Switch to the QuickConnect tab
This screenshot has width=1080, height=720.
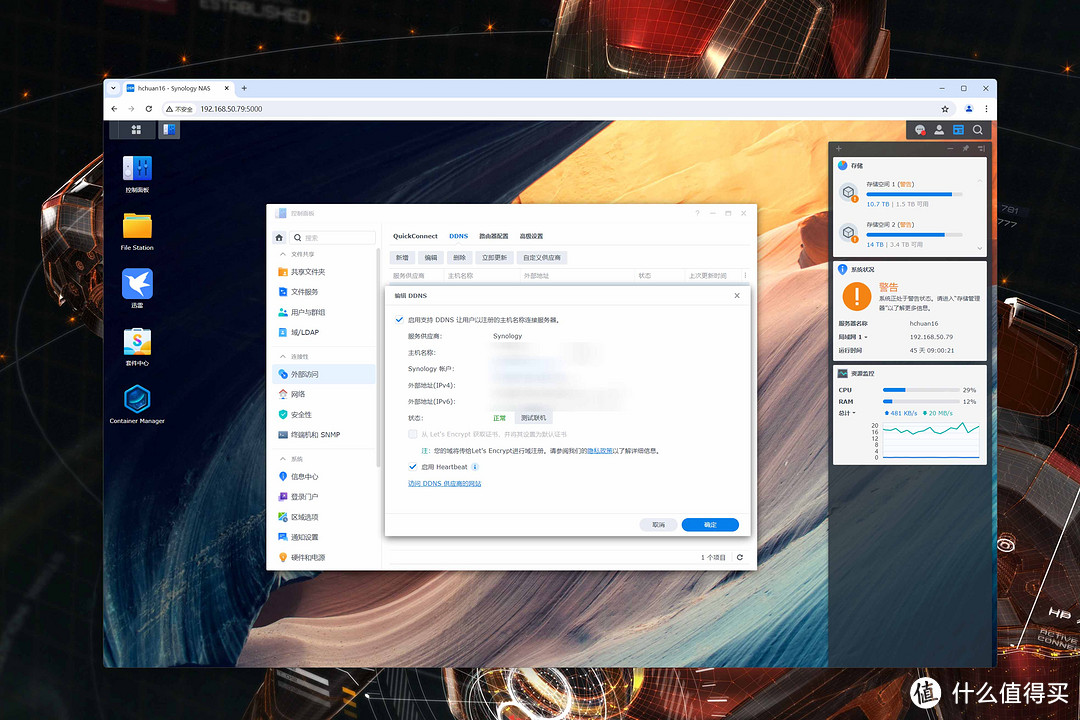pyautogui.click(x=415, y=236)
